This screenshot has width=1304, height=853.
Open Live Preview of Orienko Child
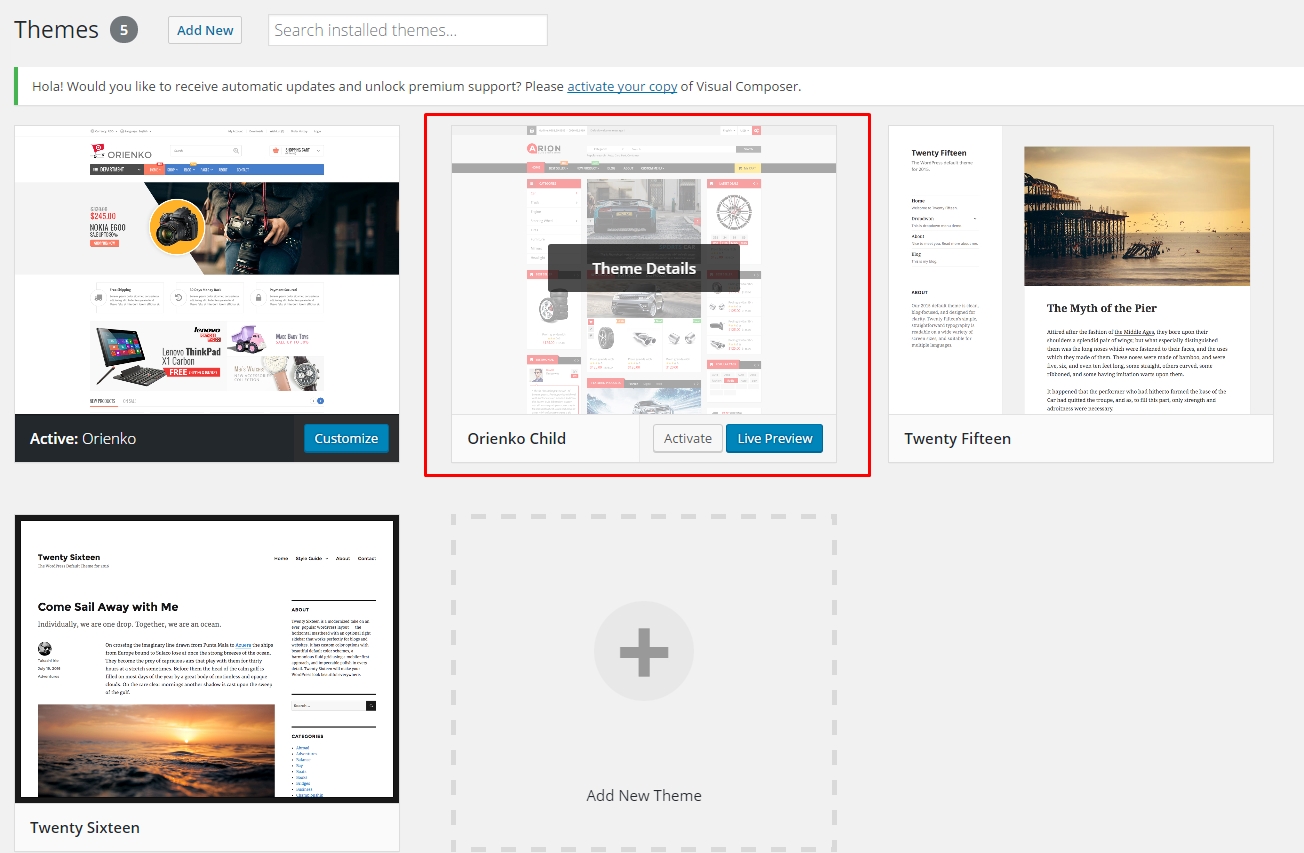pos(775,438)
